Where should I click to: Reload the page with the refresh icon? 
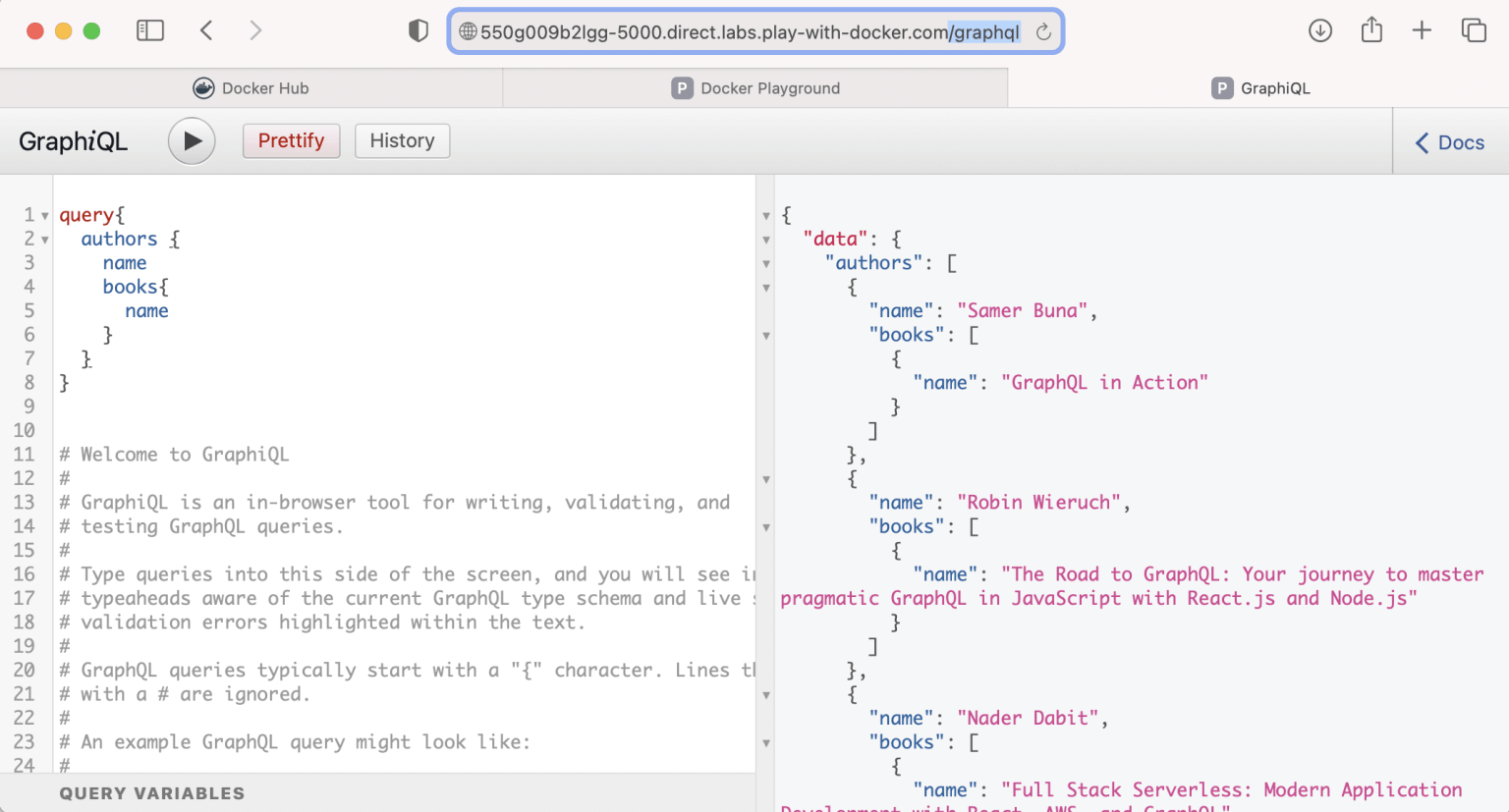click(x=1043, y=32)
